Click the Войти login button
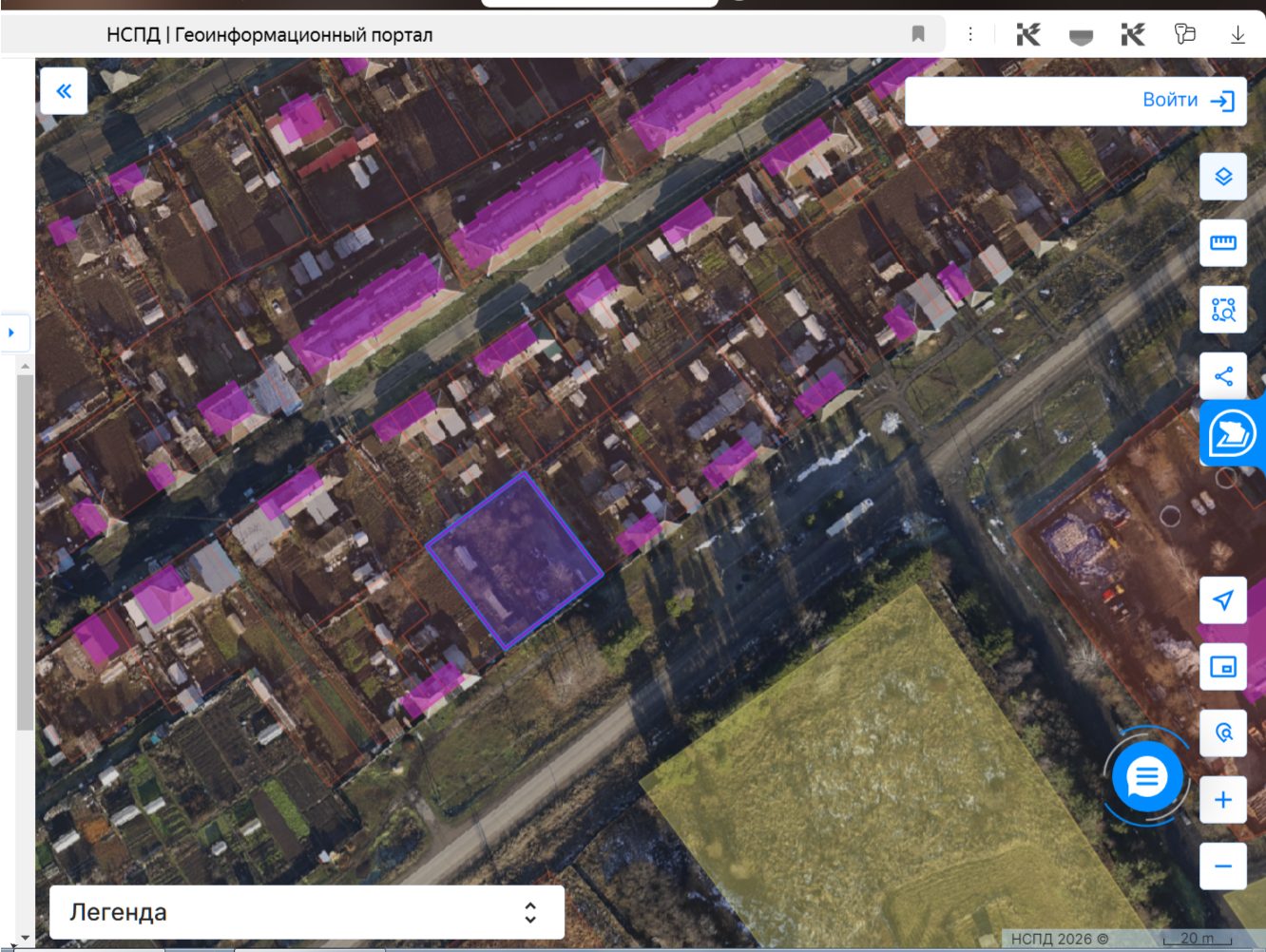1266x952 pixels. (1188, 101)
